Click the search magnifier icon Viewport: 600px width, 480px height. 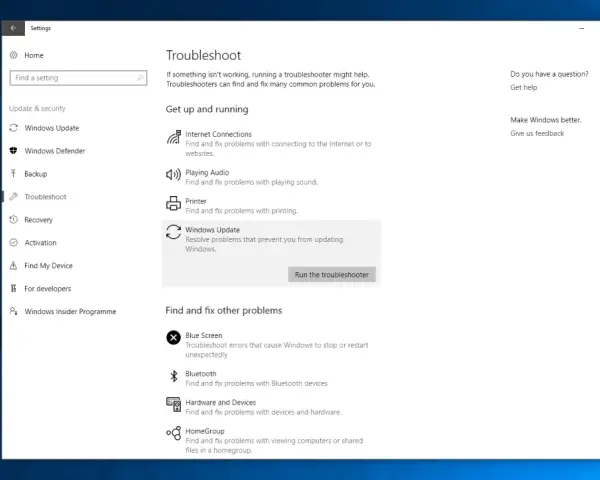coord(140,78)
